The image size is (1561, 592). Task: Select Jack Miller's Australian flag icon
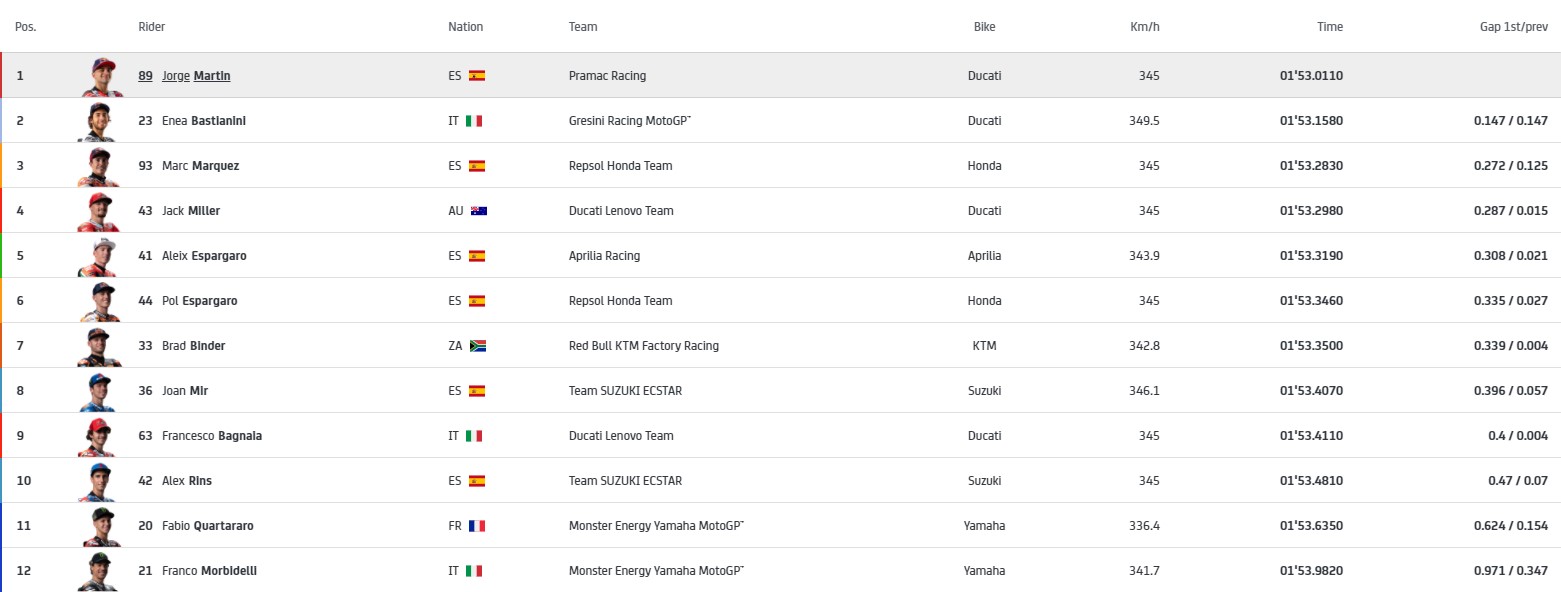coord(478,211)
